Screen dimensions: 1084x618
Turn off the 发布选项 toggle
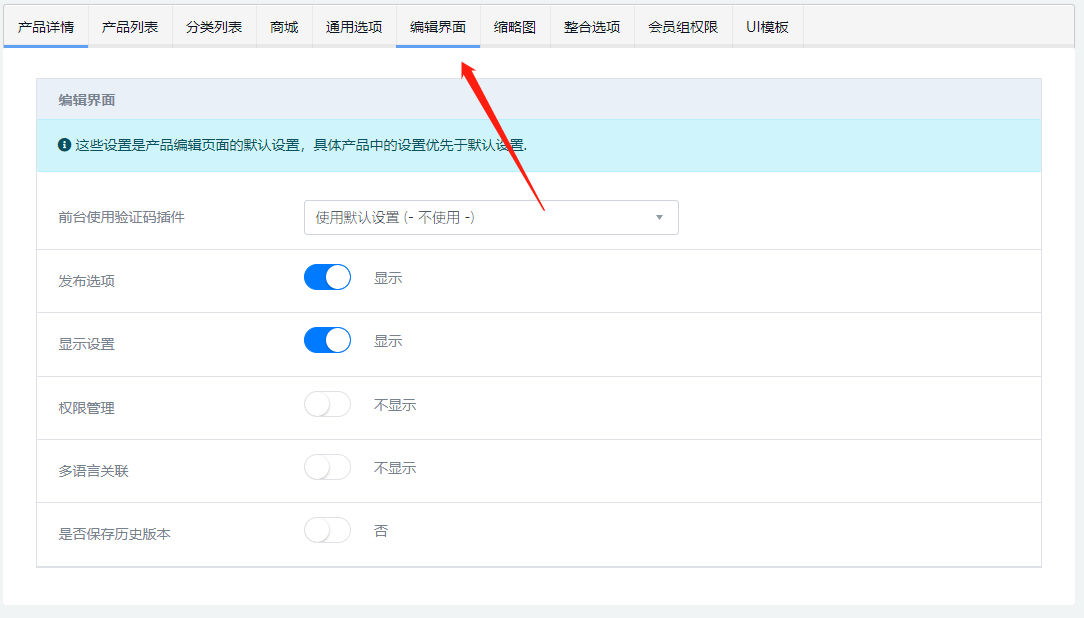point(327,277)
